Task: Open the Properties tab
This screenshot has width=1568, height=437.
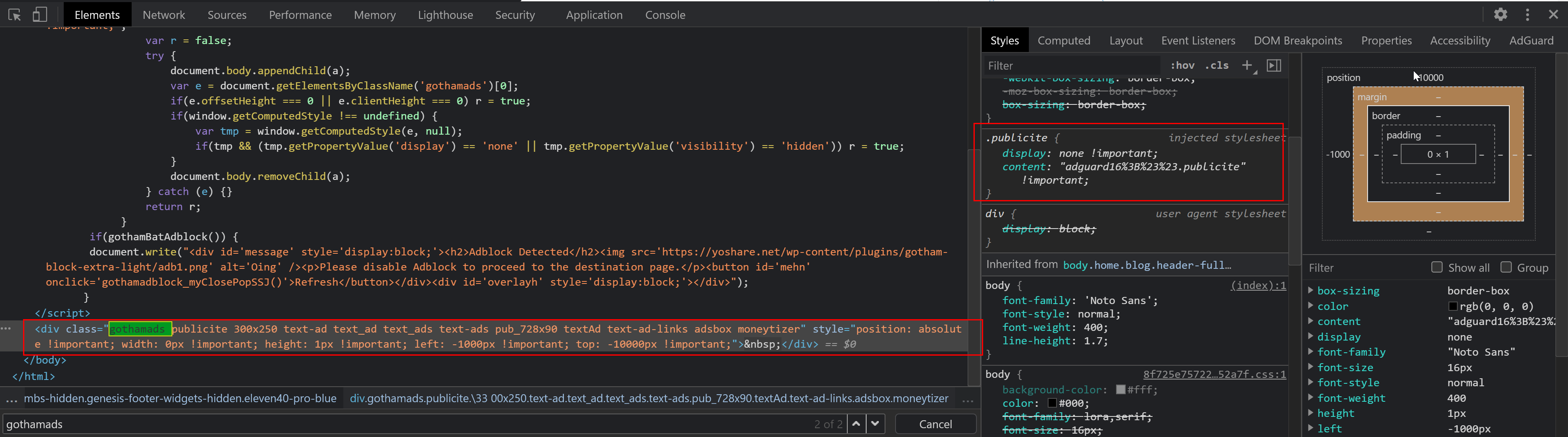Action: tap(1386, 40)
